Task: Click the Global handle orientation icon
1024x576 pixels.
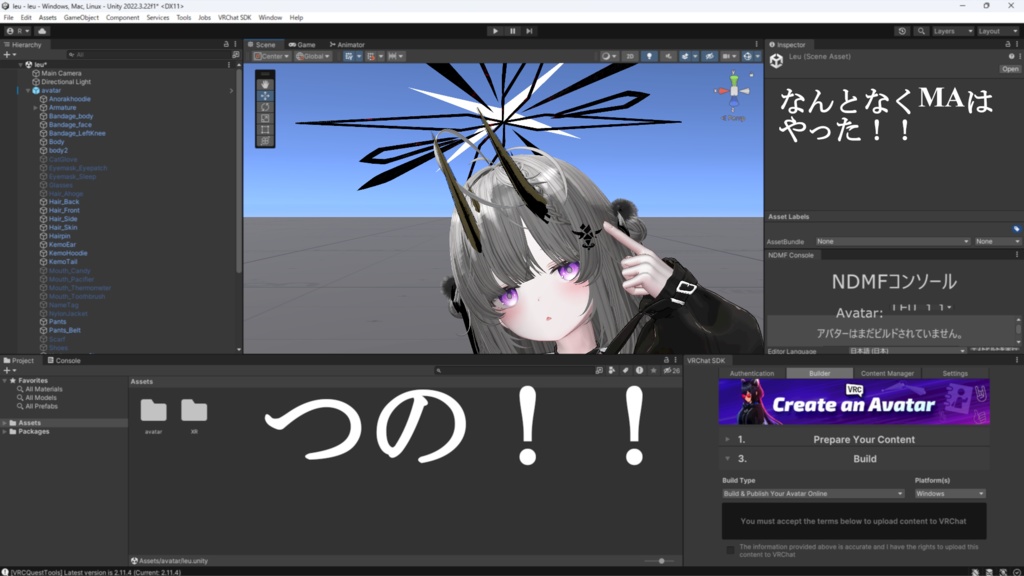Action: pos(300,56)
